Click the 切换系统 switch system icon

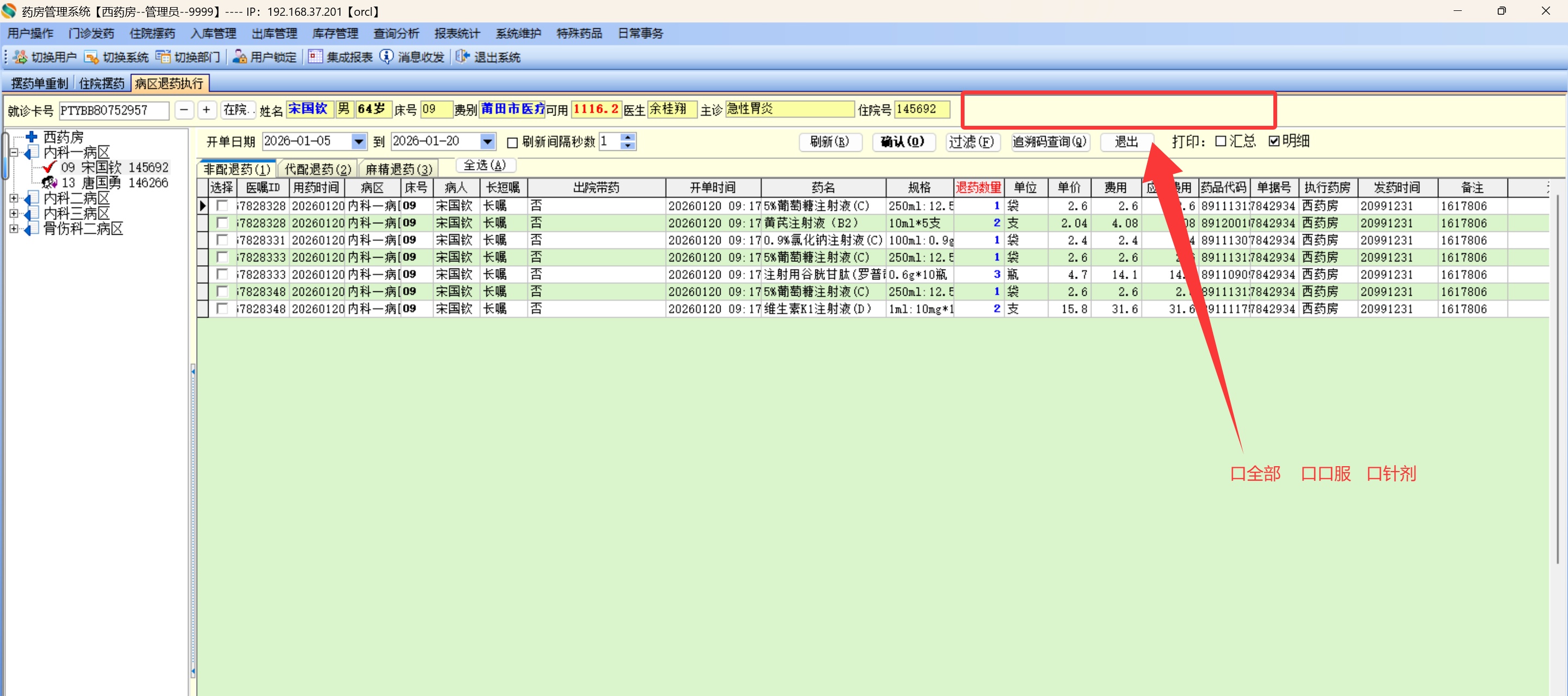pyautogui.click(x=91, y=57)
